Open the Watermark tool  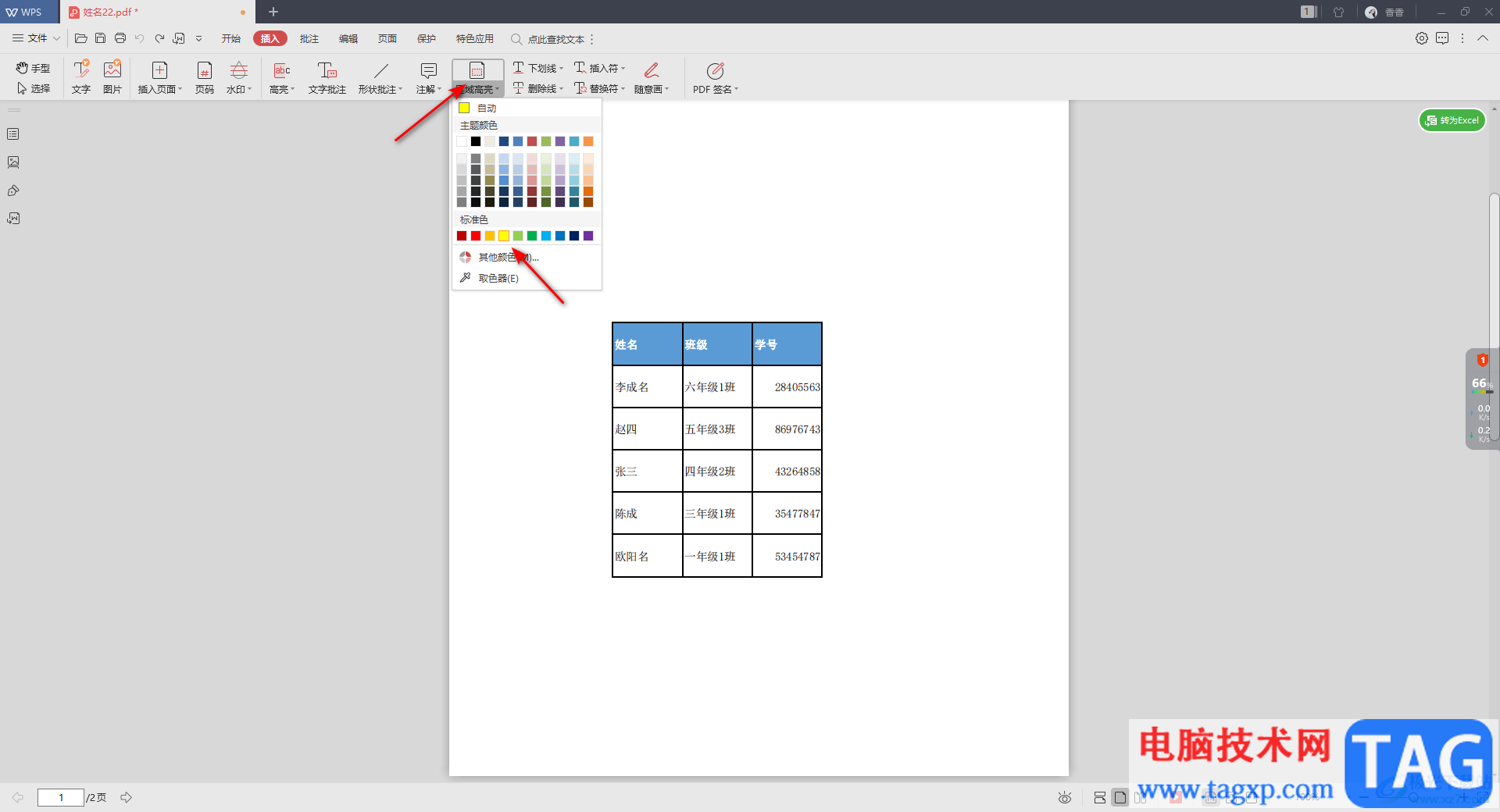tap(239, 77)
